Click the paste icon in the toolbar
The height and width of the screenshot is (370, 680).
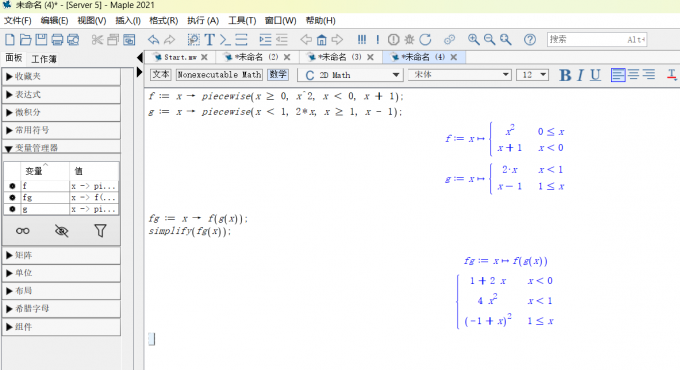(129, 40)
